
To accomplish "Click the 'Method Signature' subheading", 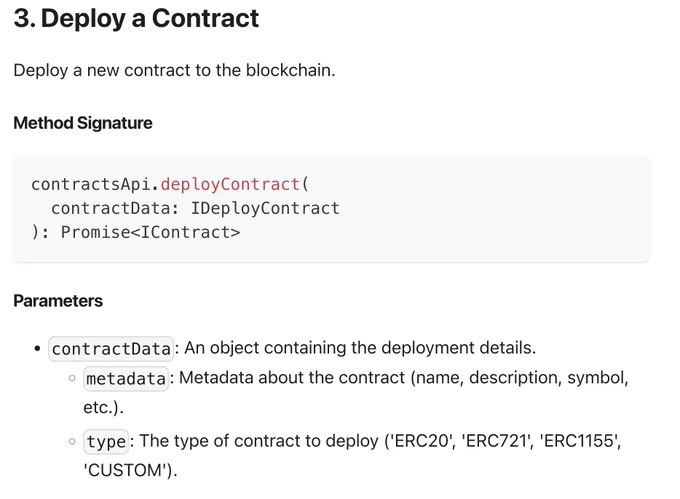I will coord(83,123).
